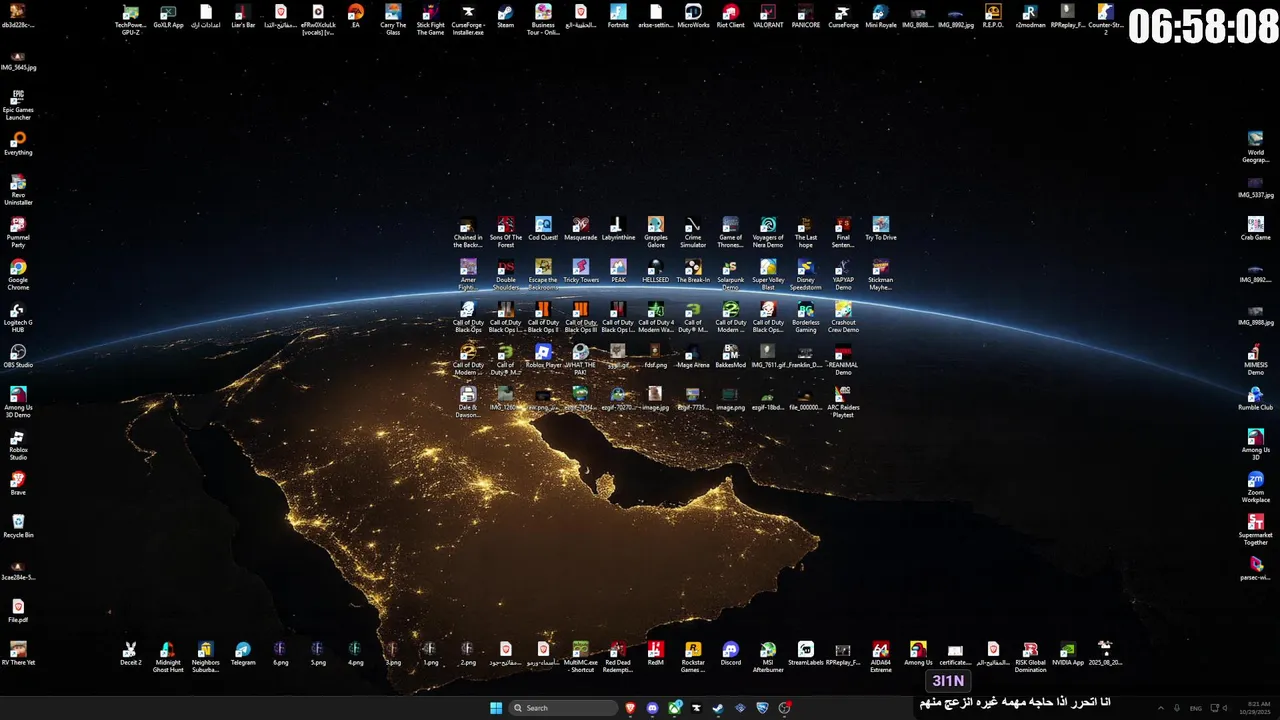Open Brave browser from the taskbar

pyautogui.click(x=631, y=708)
